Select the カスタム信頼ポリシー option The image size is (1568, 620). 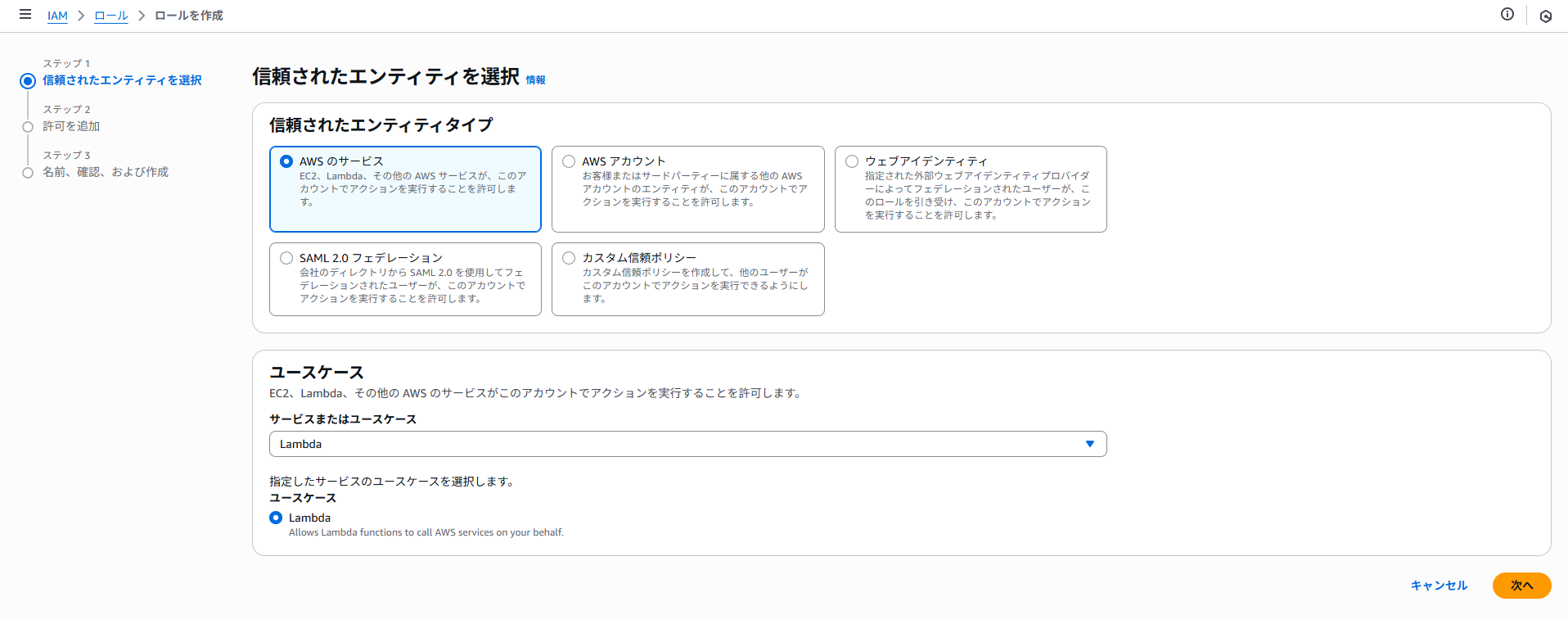pyautogui.click(x=687, y=278)
